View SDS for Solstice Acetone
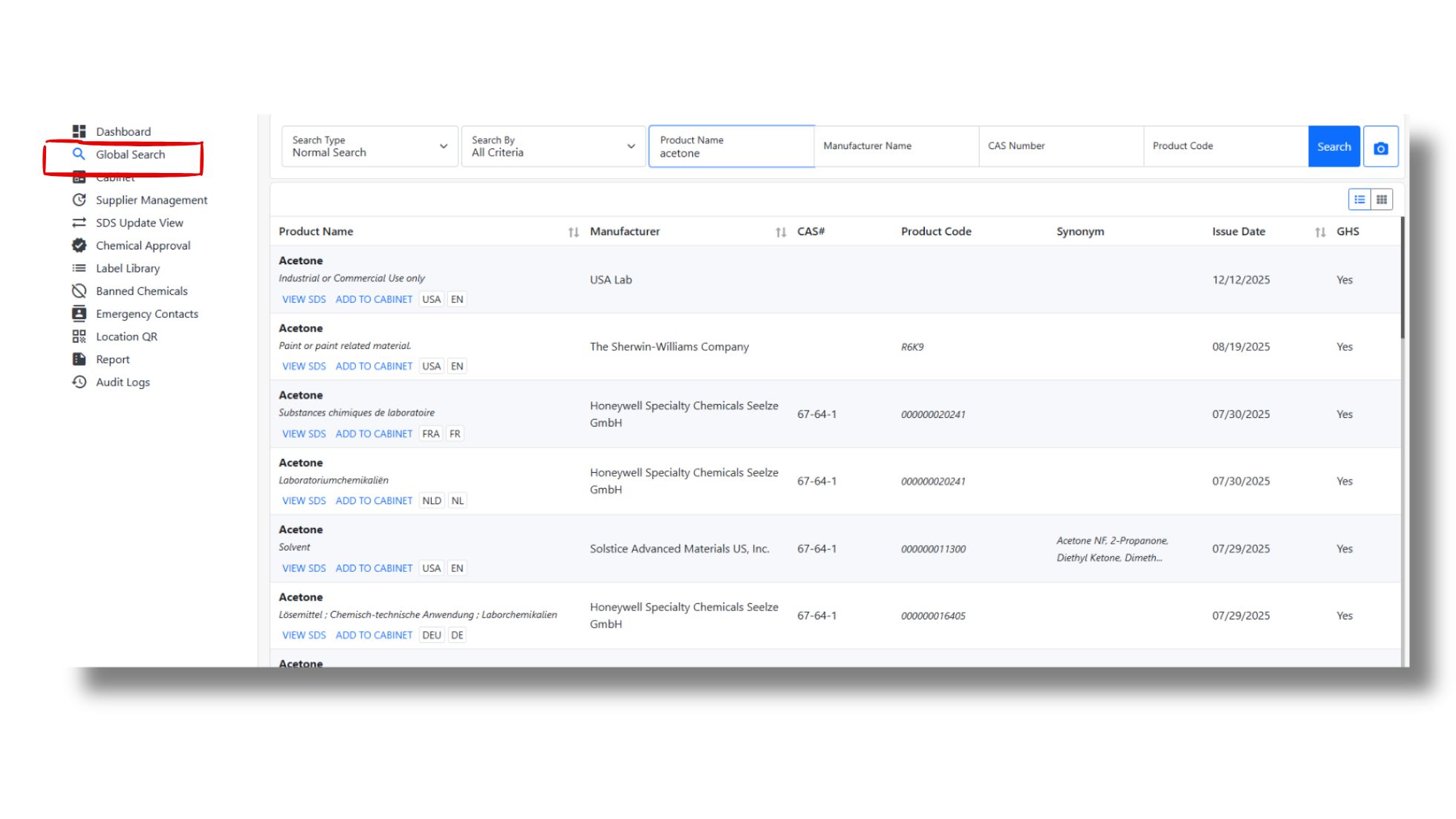The height and width of the screenshot is (819, 1456). point(304,568)
